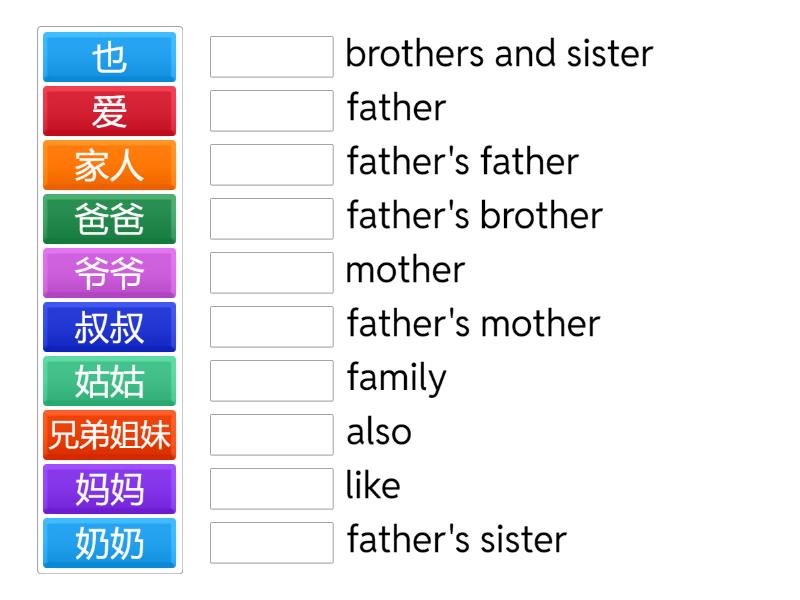Click the empty box next to 'like'

(271, 489)
